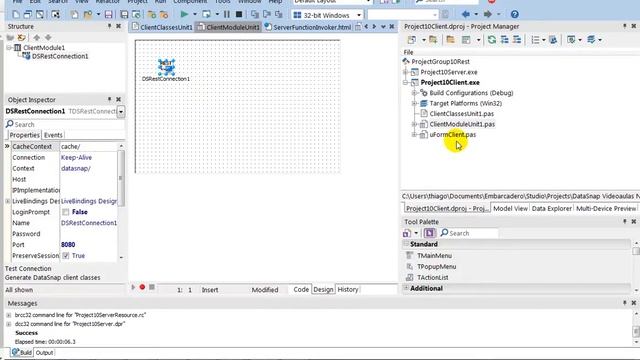Screen dimensions: 640x360
Task: Click the move-down arrow in Structure panel
Action: pyautogui.click(x=48, y=38)
